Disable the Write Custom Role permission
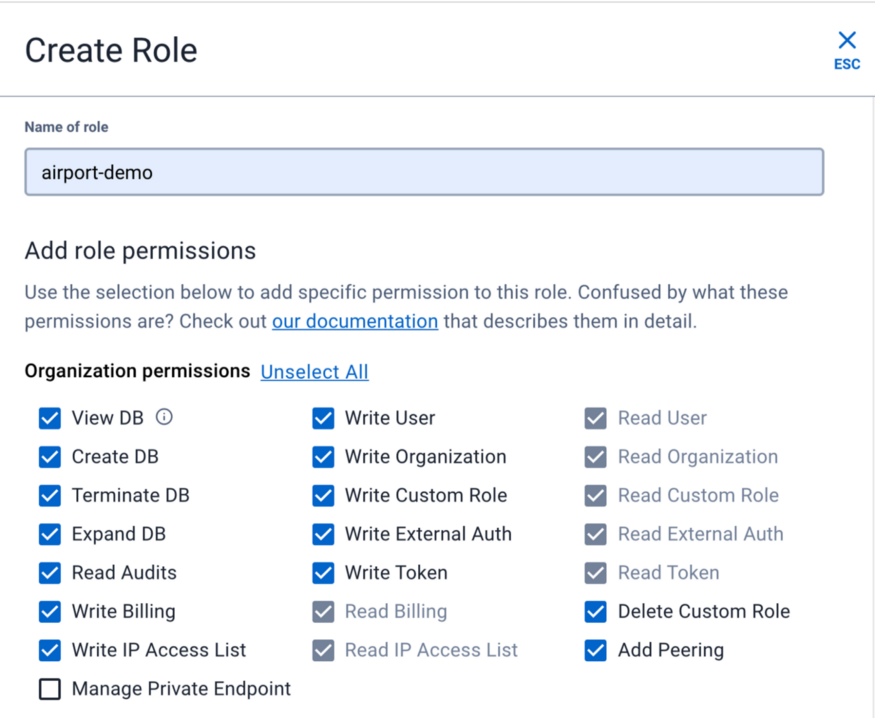This screenshot has width=875, height=718. tap(323, 495)
